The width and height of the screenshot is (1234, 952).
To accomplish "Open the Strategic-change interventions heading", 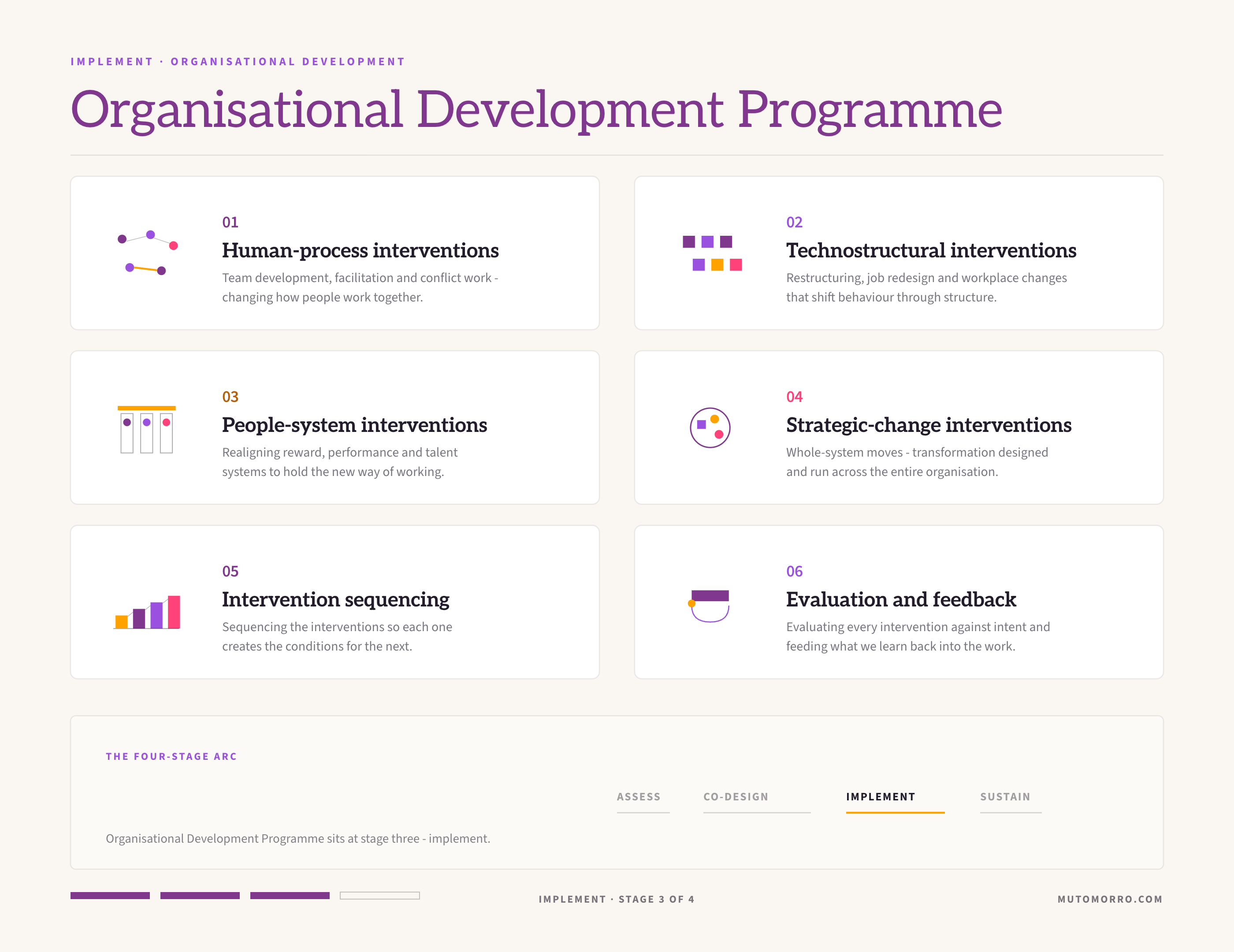I will click(928, 425).
